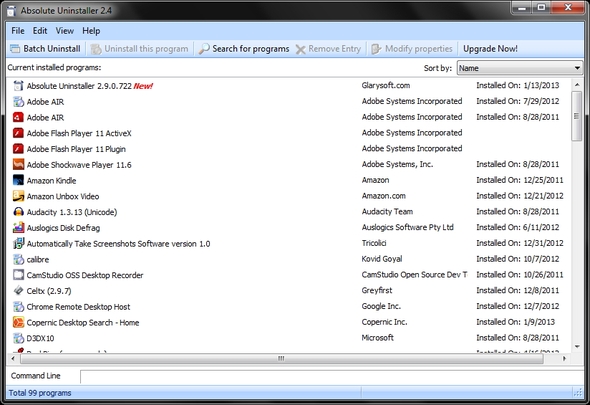The width and height of the screenshot is (590, 405).
Task: Open the Help menu
Action: tap(91, 31)
